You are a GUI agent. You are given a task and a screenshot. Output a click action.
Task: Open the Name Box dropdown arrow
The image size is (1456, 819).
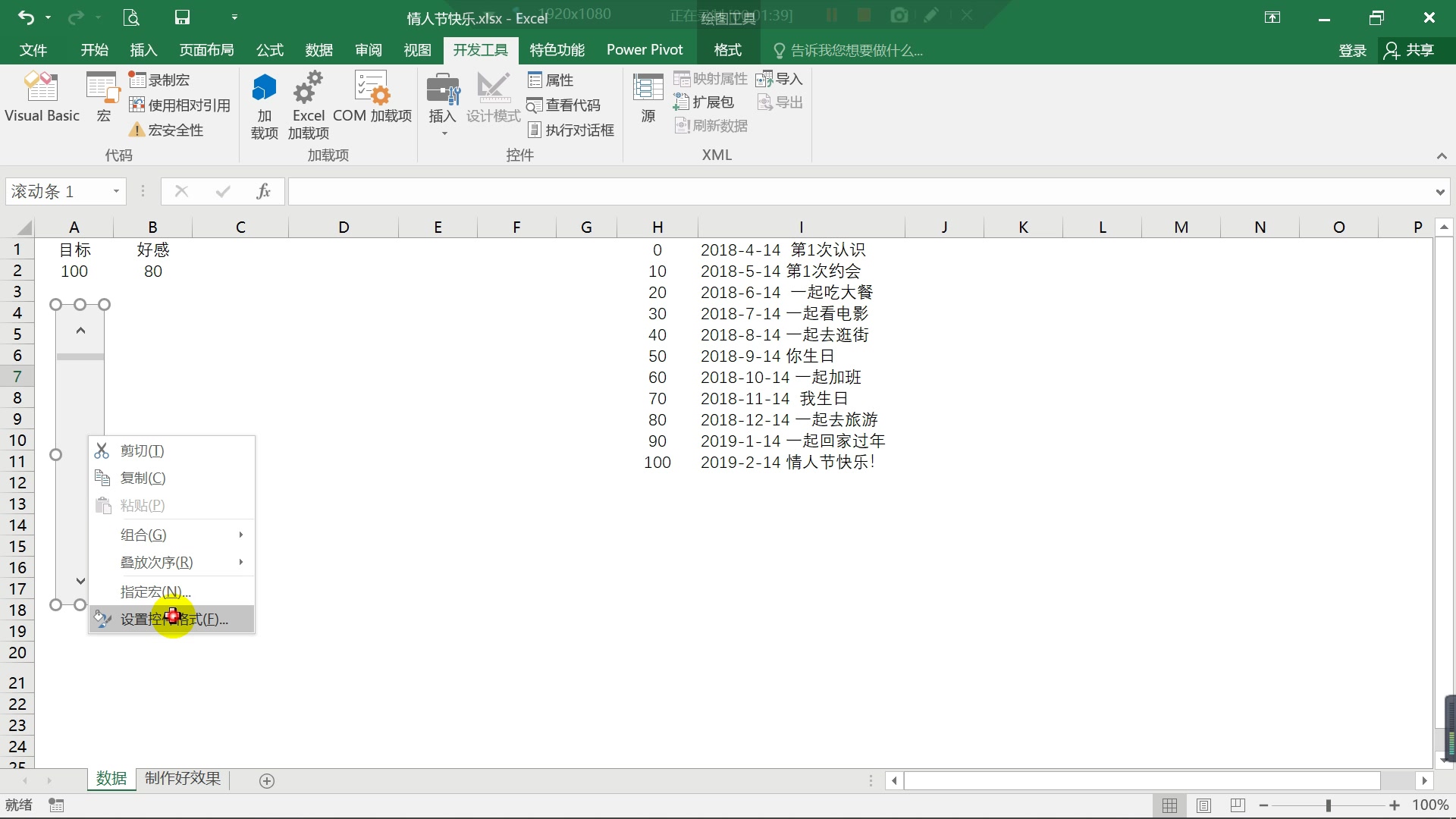116,191
